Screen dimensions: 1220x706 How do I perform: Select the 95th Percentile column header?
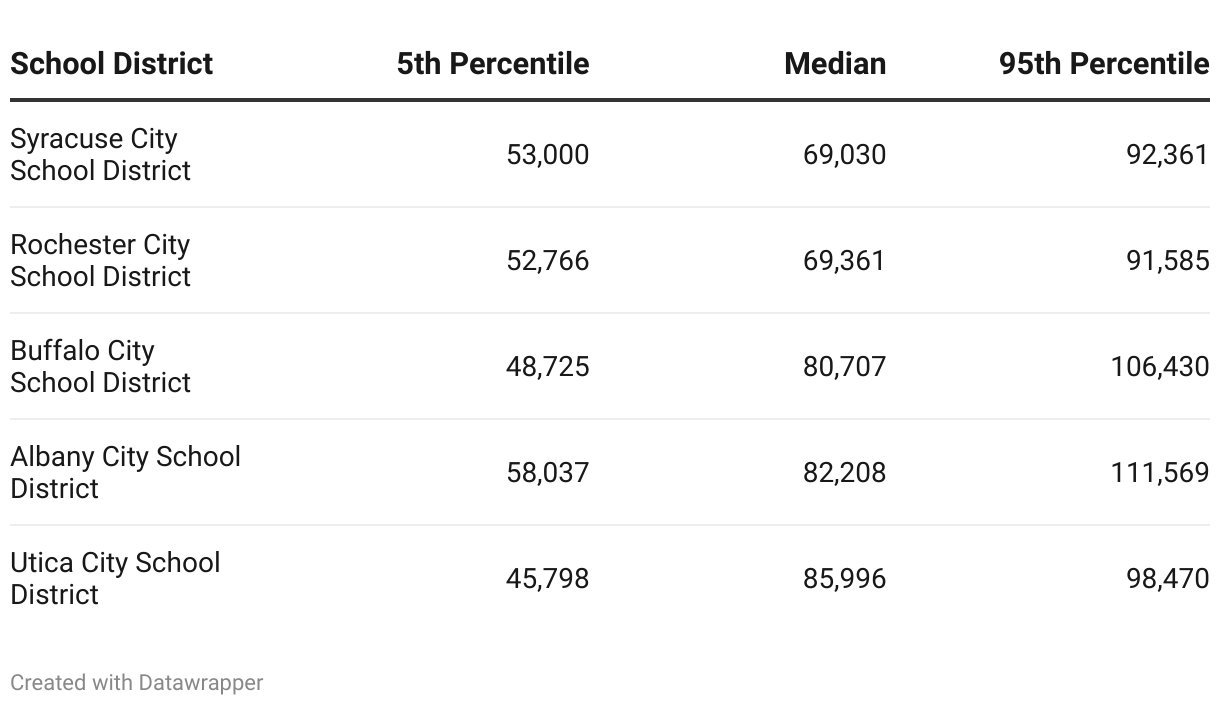(x=1103, y=64)
